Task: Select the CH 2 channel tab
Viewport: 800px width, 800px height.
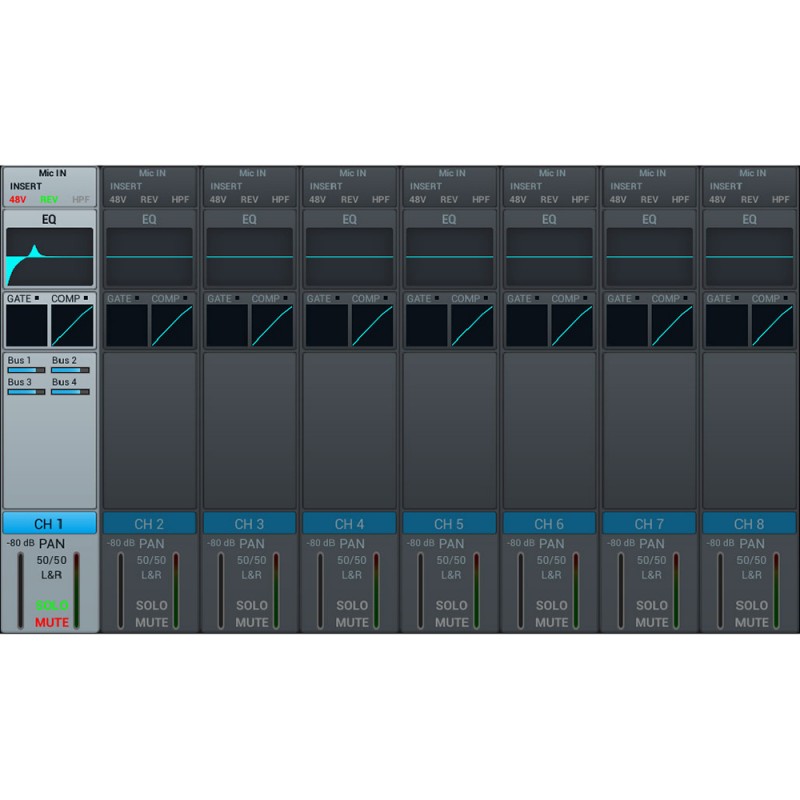Action: [149, 523]
